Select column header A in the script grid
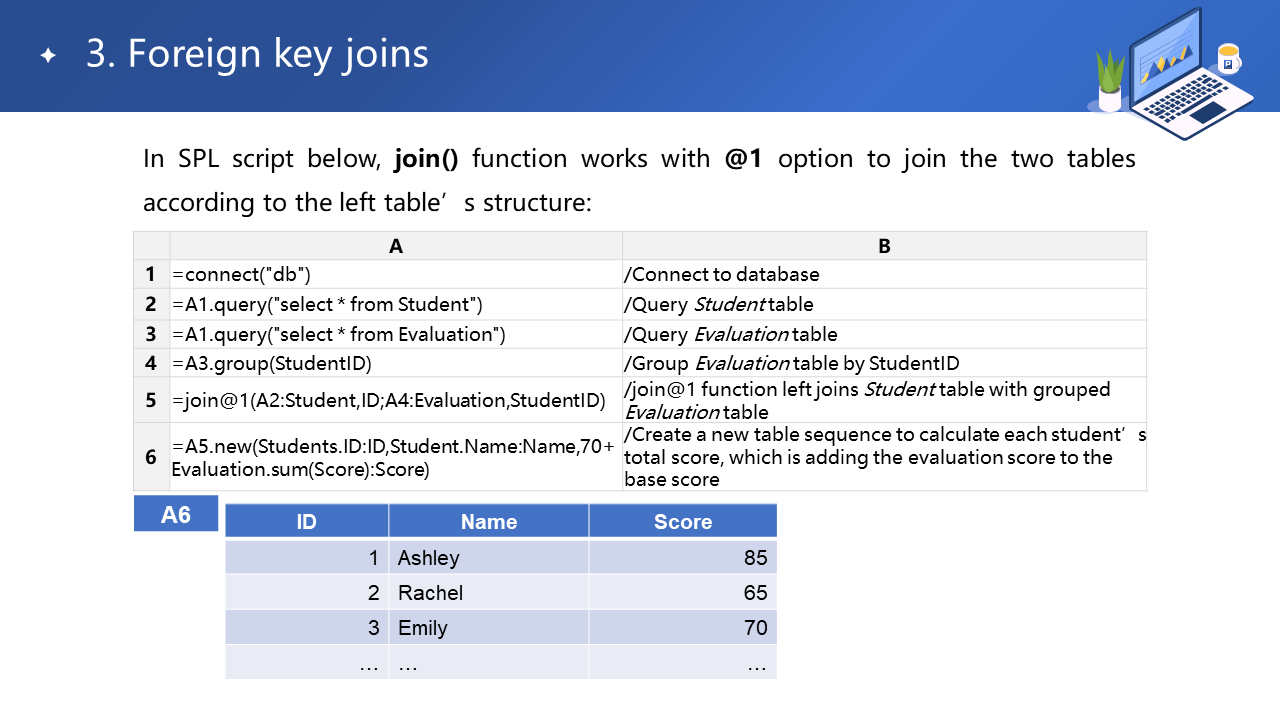The image size is (1280, 720). point(396,246)
